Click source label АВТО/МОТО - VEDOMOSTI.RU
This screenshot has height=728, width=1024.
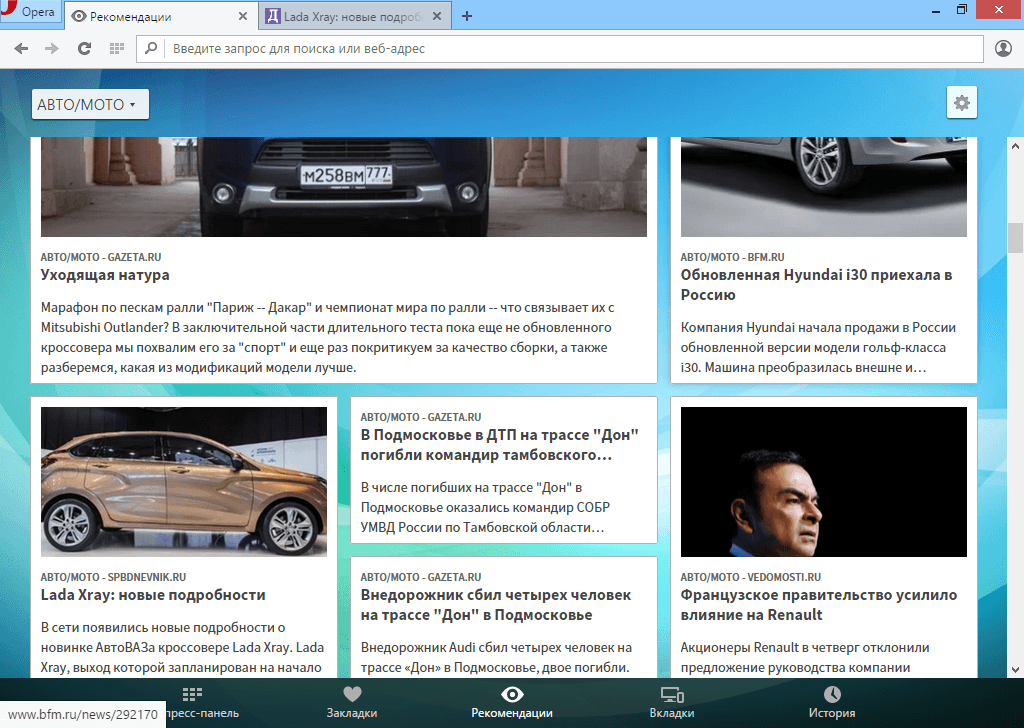point(750,577)
